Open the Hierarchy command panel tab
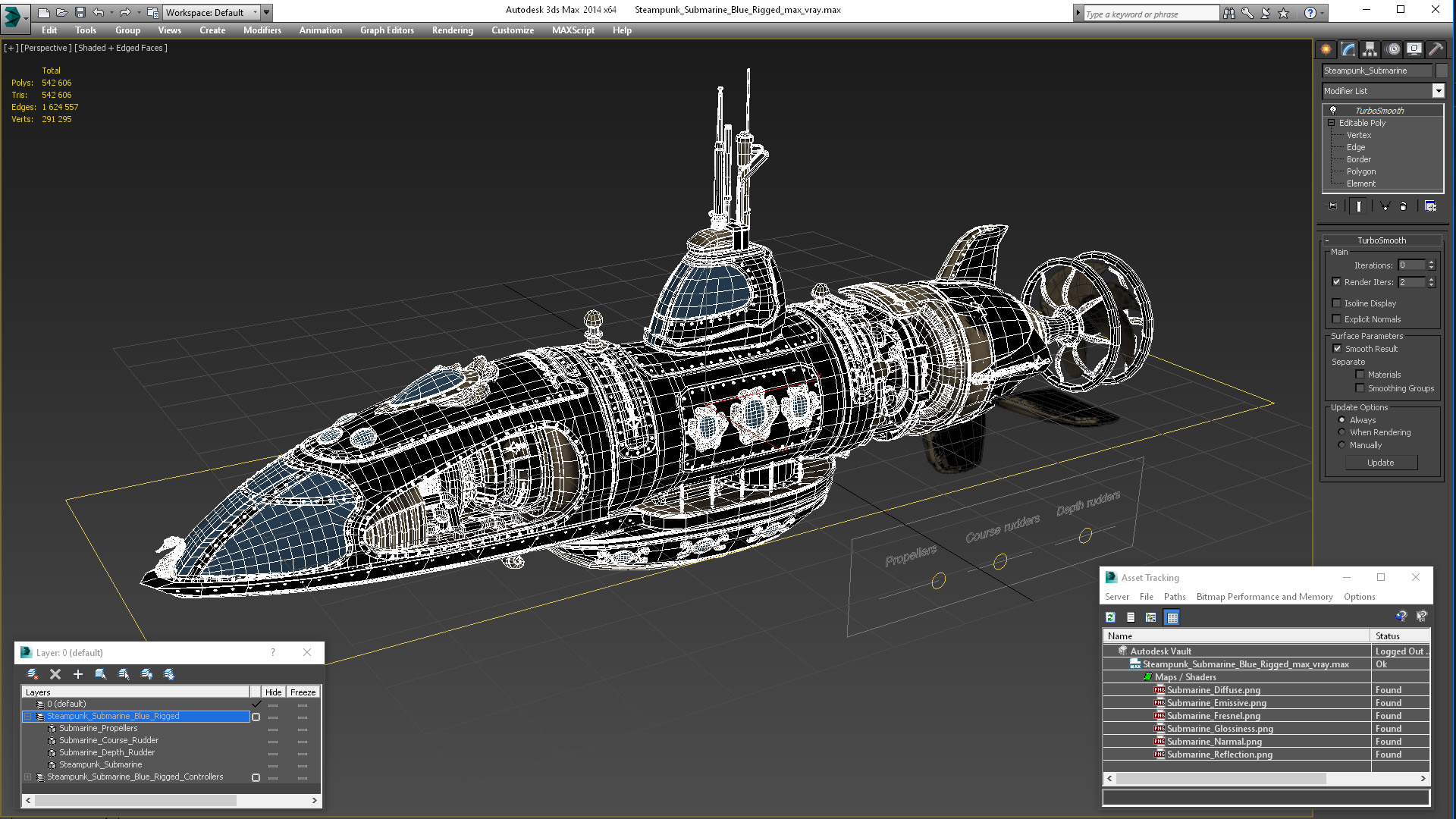The width and height of the screenshot is (1456, 819). pyautogui.click(x=1370, y=49)
